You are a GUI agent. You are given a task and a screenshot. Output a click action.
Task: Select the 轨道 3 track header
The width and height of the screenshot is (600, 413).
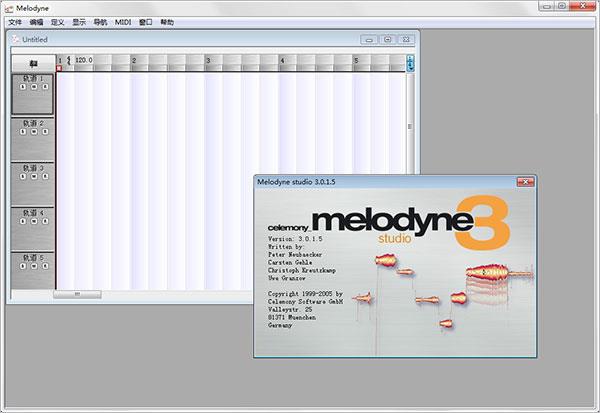[33, 184]
